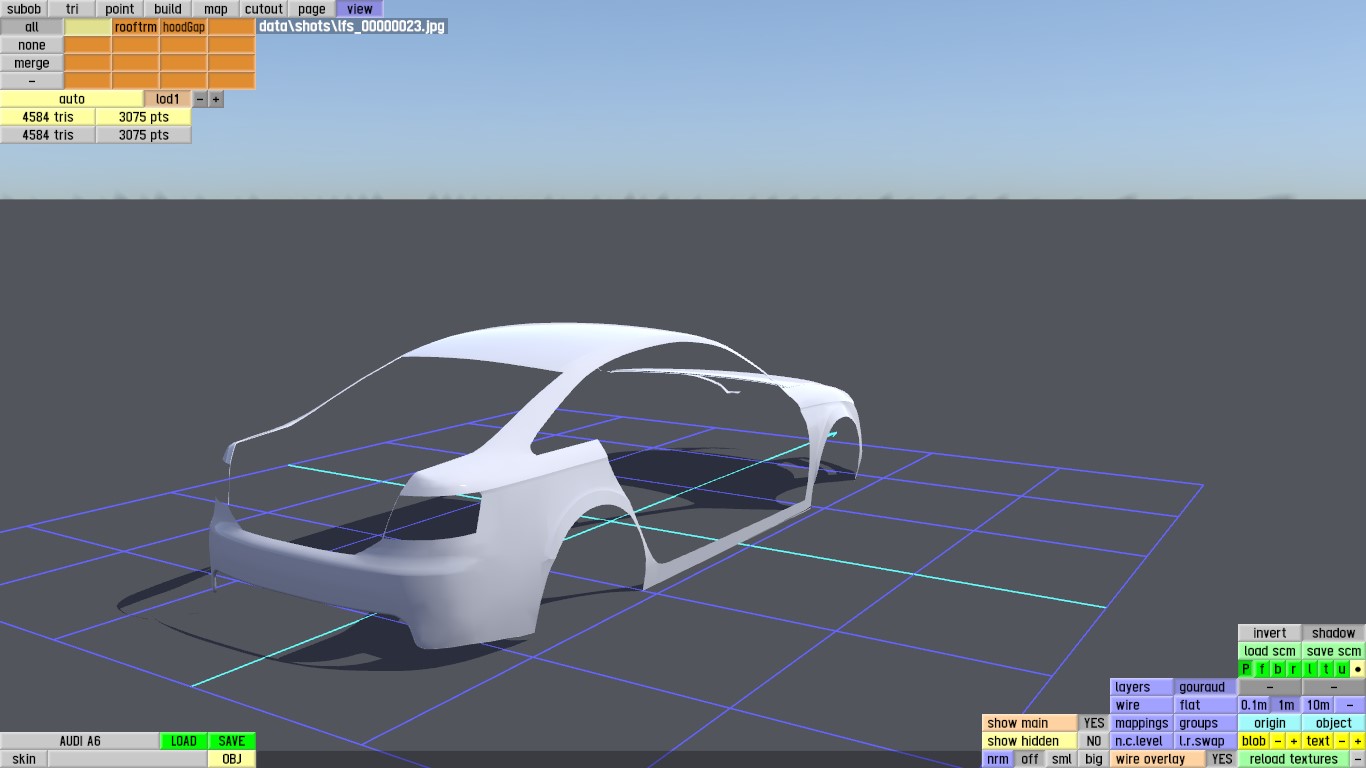Viewport: 1366px width, 768px height.
Task: Set grid size to 1m
Action: click(1286, 705)
